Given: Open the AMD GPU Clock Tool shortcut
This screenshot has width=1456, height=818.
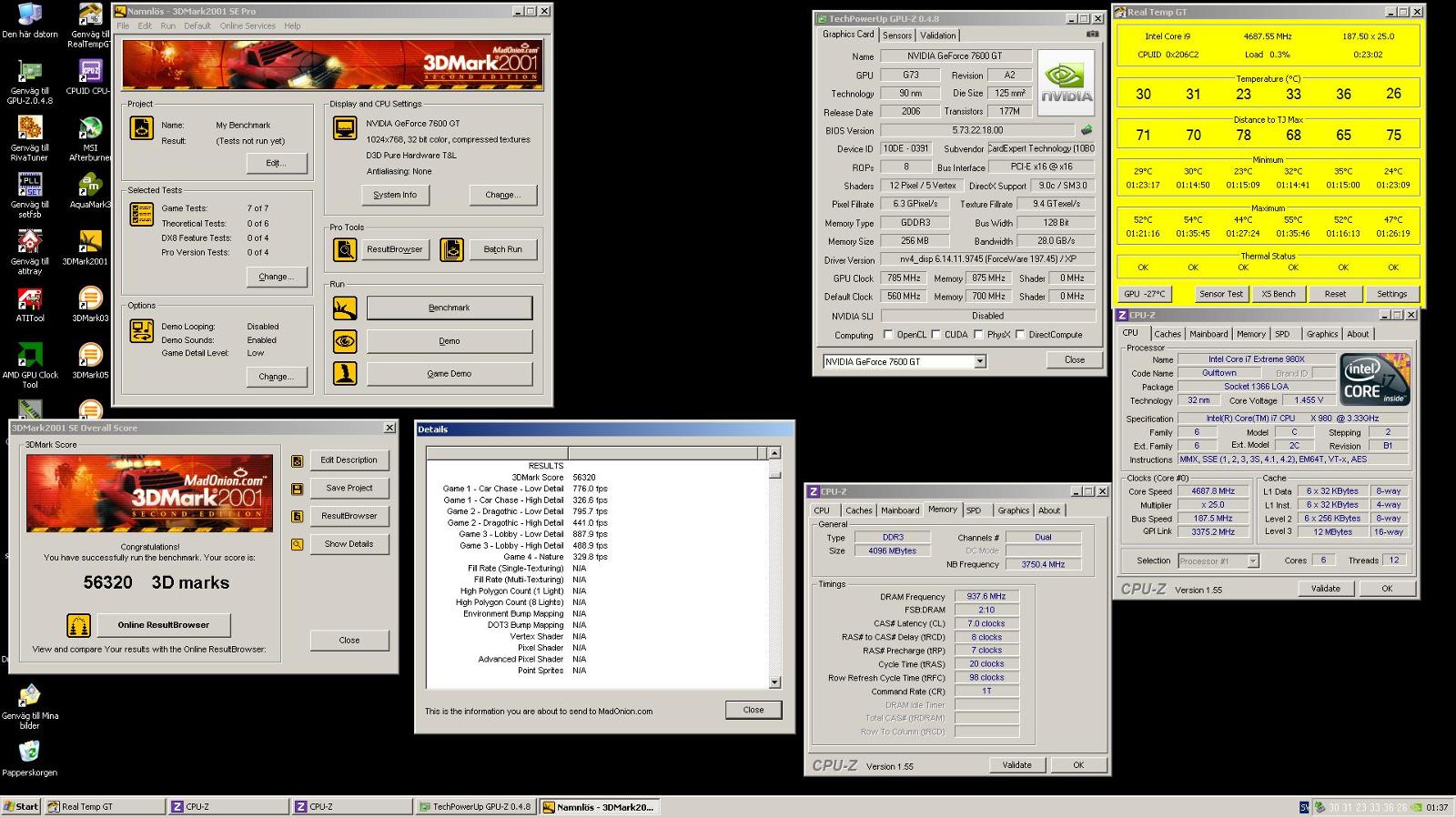Looking at the screenshot, I should click(29, 366).
